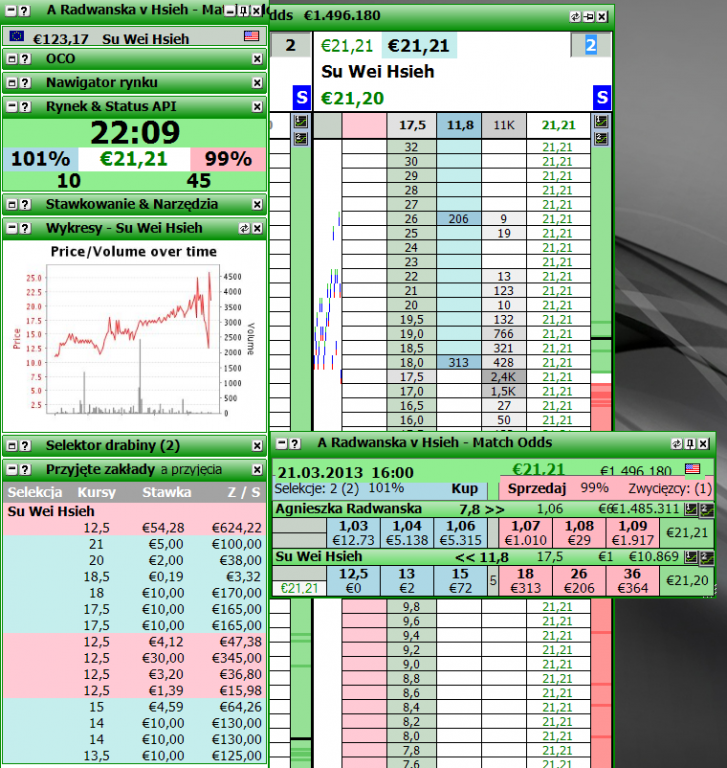Click the Stawka column header in bets list
The image size is (727, 768).
tap(167, 492)
